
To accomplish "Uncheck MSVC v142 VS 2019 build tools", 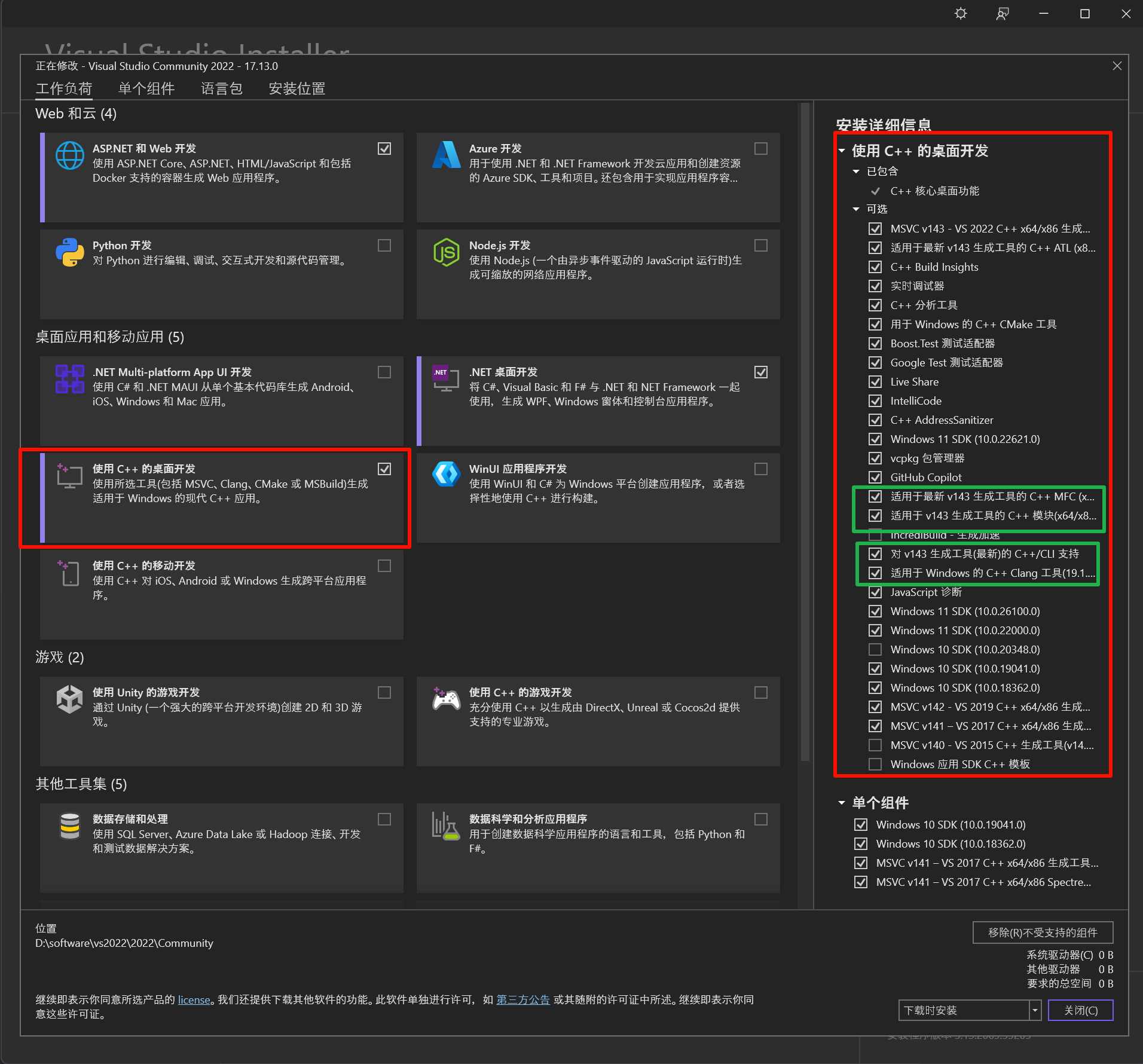I will (x=875, y=707).
